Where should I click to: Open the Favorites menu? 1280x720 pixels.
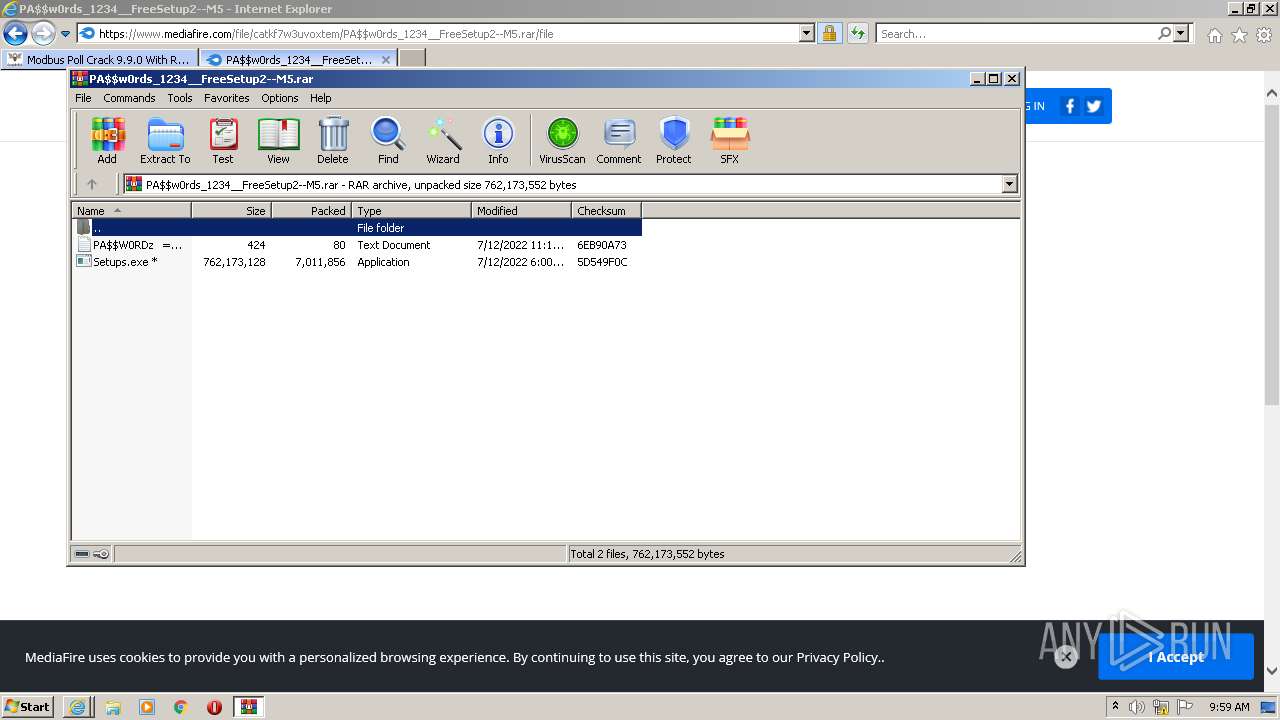click(227, 98)
